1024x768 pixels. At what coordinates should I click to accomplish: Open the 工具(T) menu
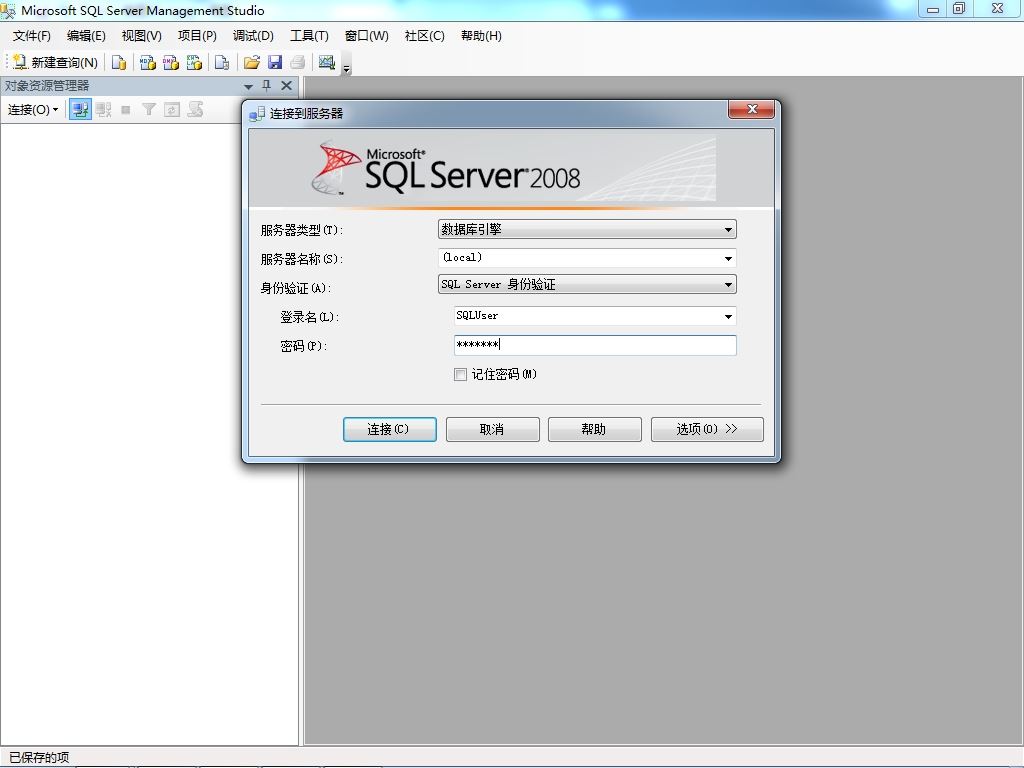309,36
